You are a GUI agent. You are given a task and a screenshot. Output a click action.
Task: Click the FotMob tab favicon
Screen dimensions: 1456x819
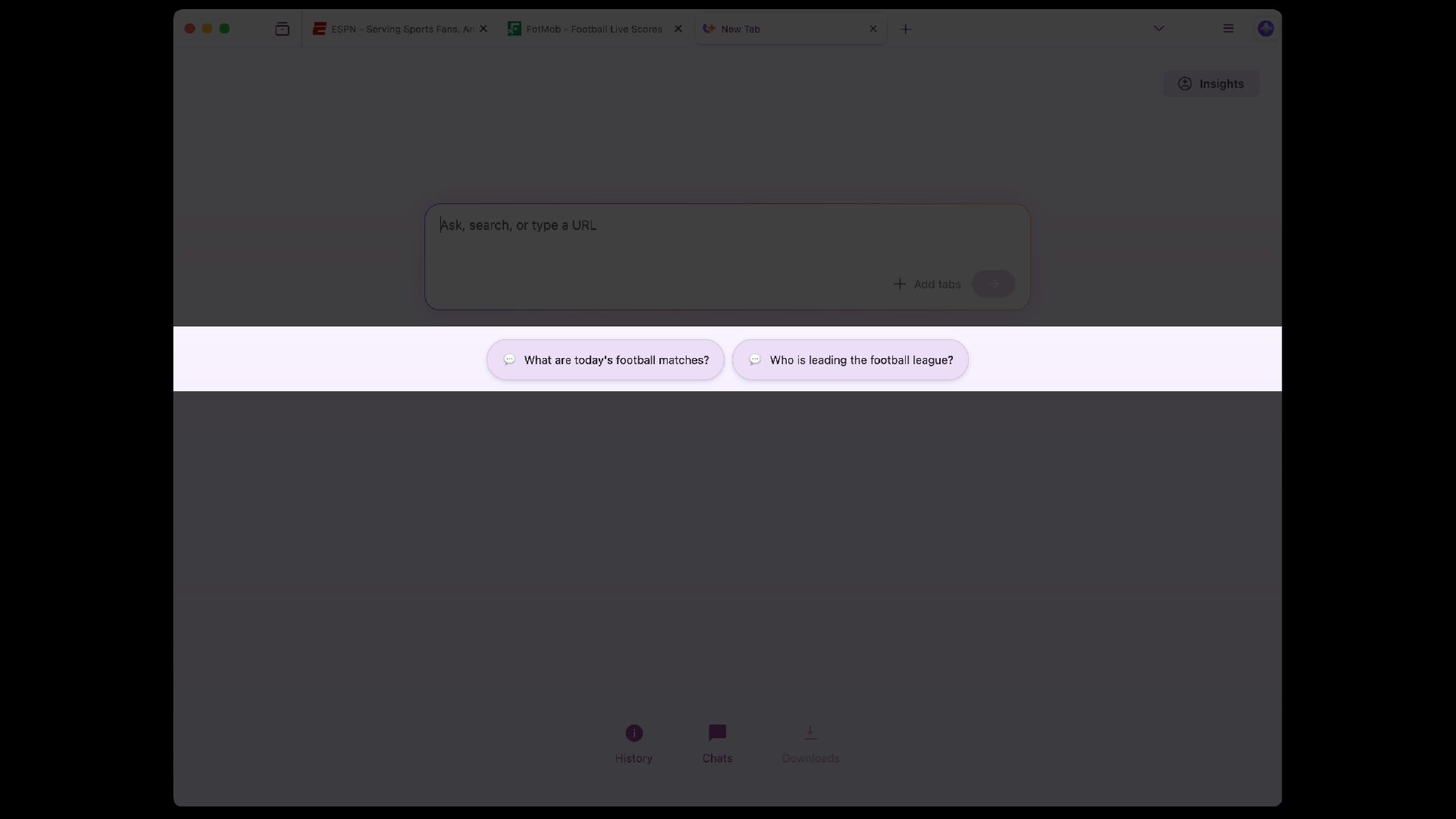[x=514, y=29]
